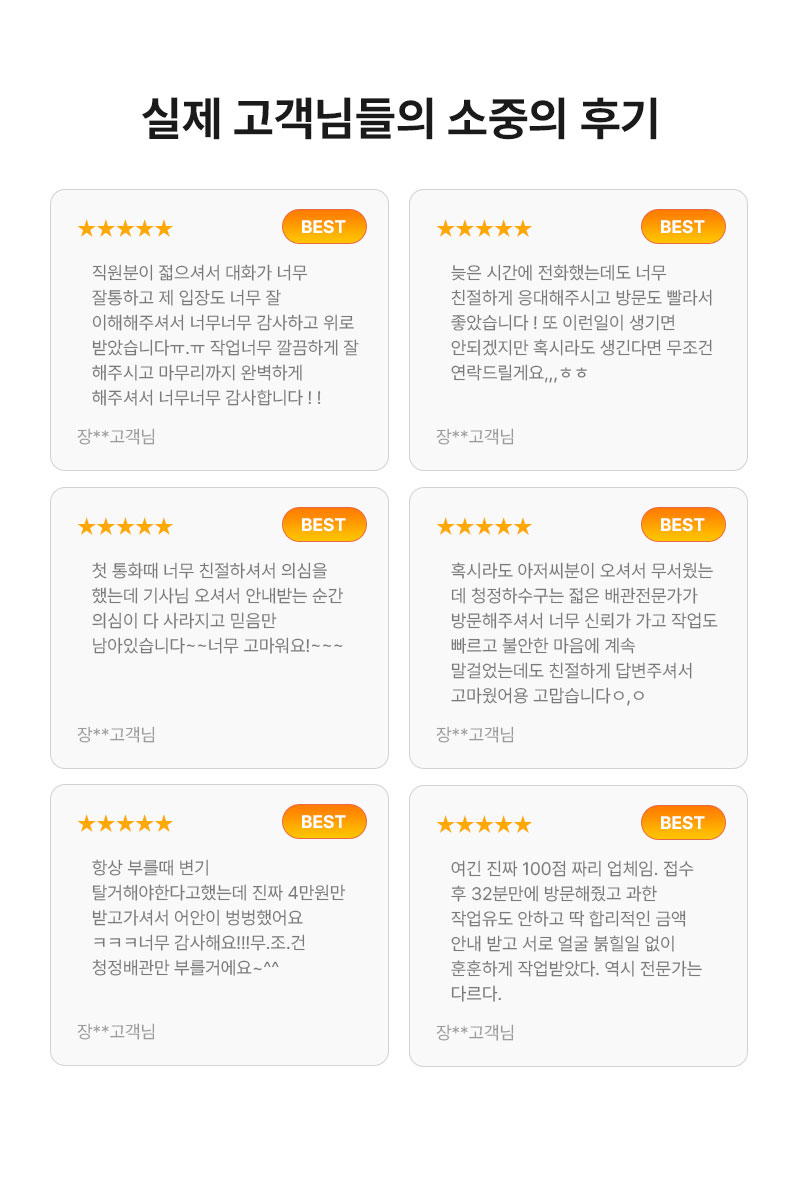The width and height of the screenshot is (800, 1183).
Task: Click the BEST badge on the '직원분이 젊으셔서' review
Action: click(x=324, y=227)
